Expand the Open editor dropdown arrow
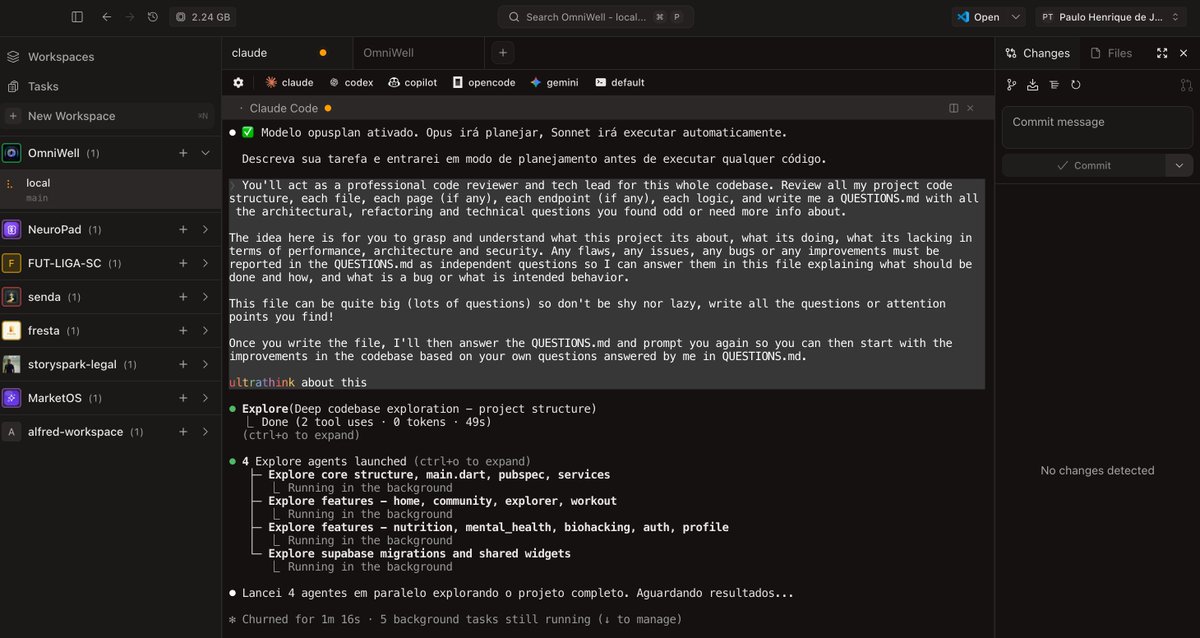 [1016, 17]
